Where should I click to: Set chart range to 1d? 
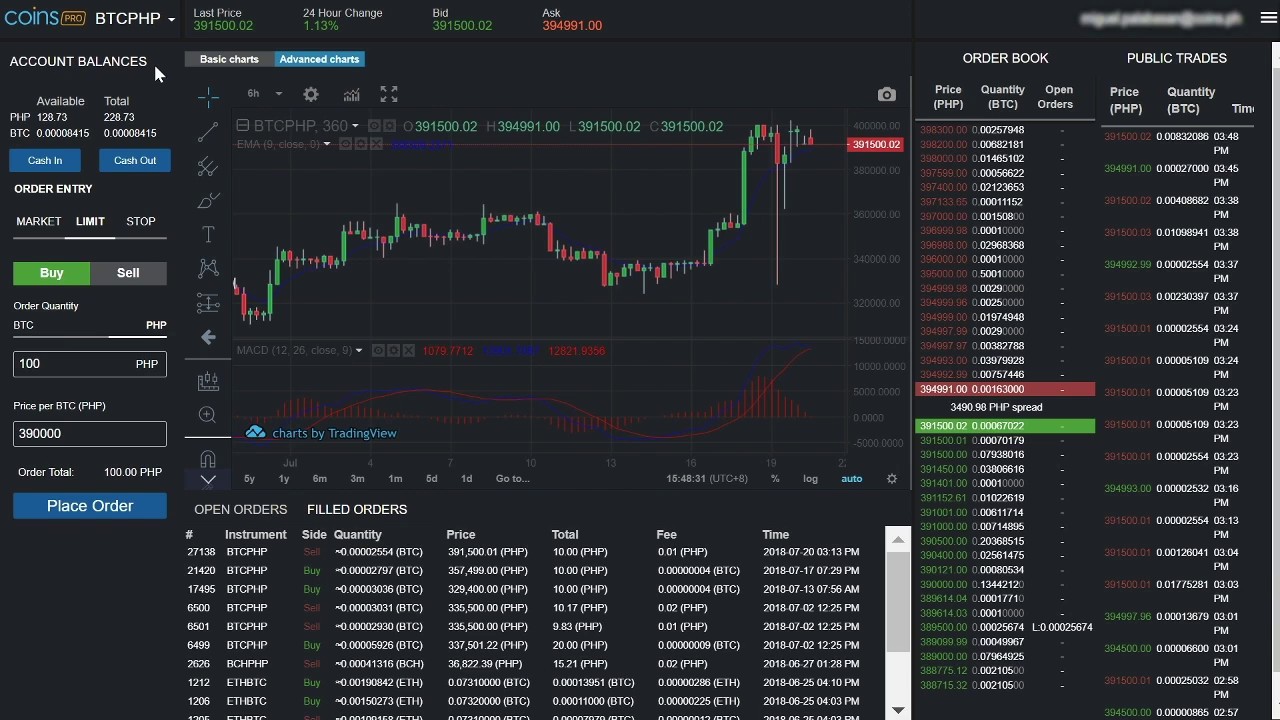(466, 479)
